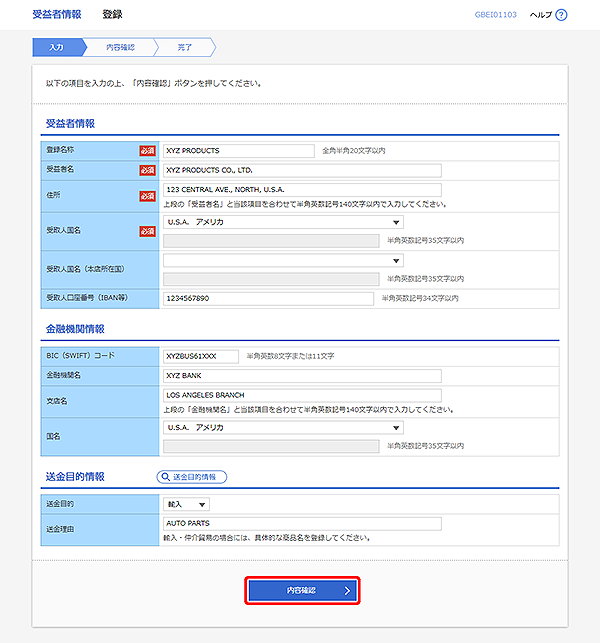
Task: Click the 受取人口座番号 IBAN input field
Action: coord(267,298)
